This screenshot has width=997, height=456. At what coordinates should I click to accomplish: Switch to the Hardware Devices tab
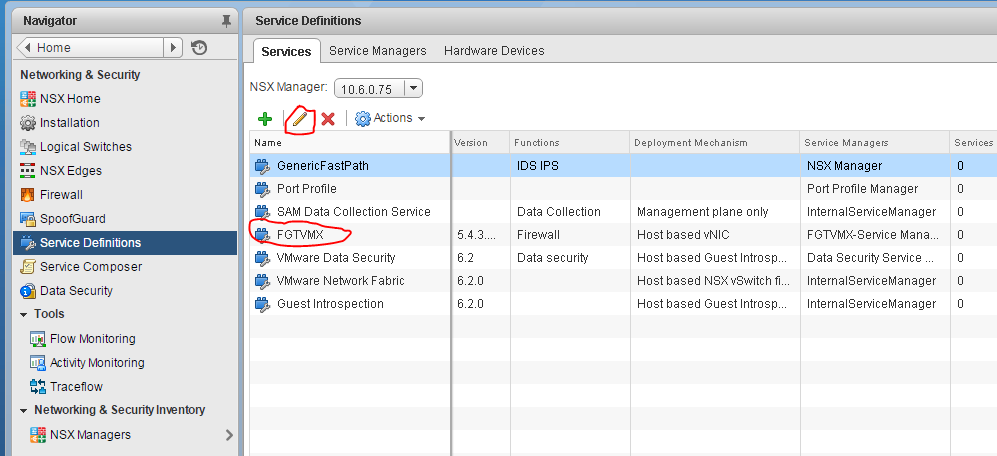tap(494, 51)
